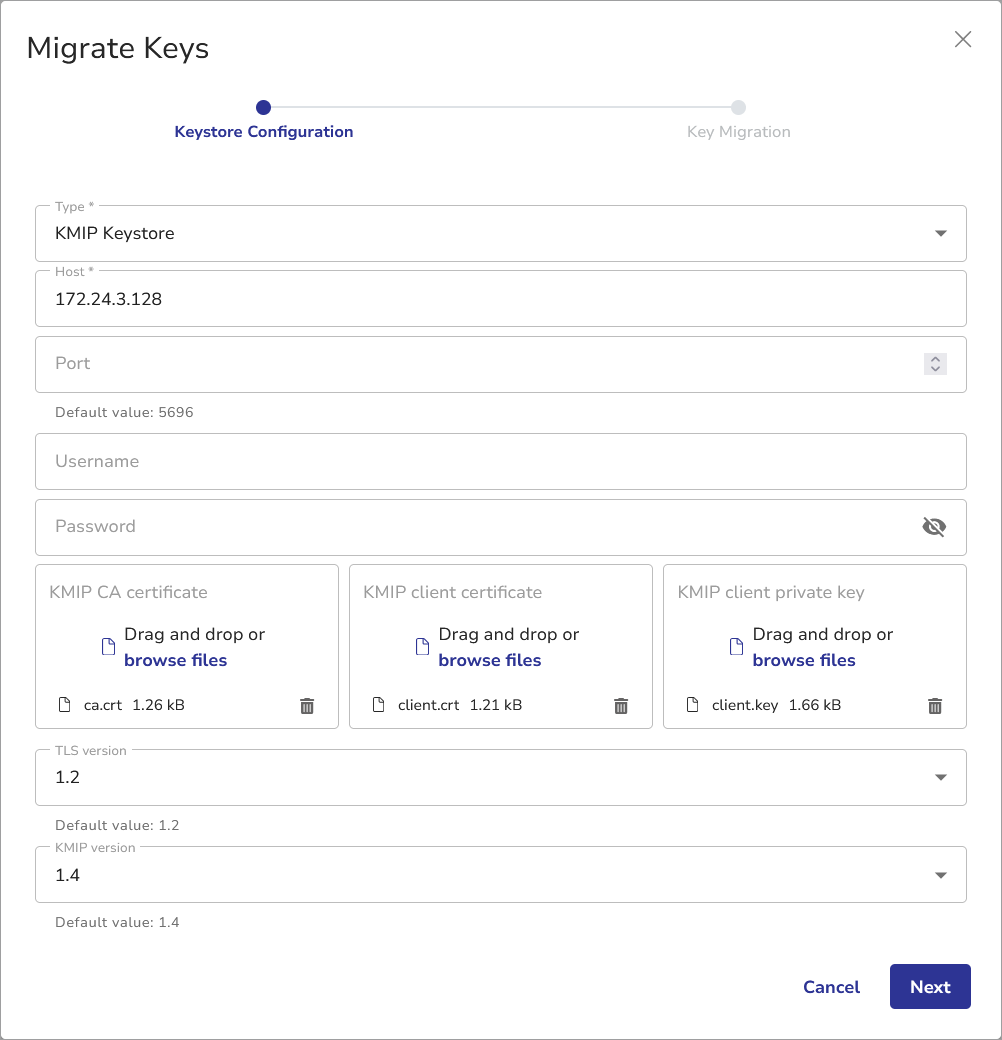
Task: Delete the ca.crt uploaded file
Action: click(307, 706)
